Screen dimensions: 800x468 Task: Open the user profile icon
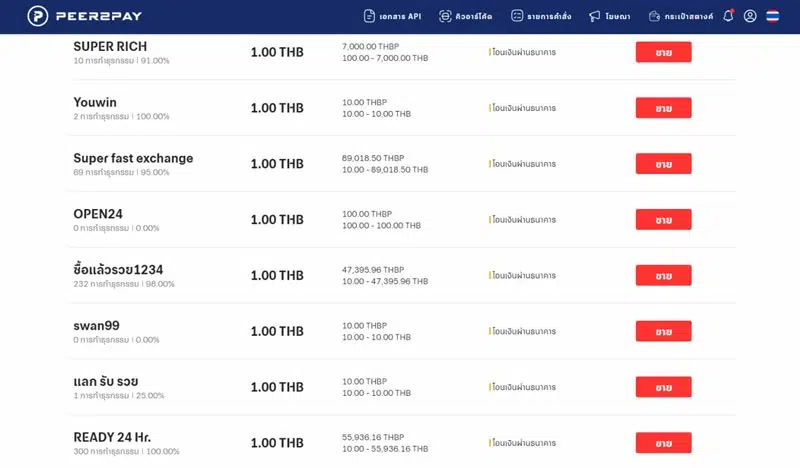[750, 16]
